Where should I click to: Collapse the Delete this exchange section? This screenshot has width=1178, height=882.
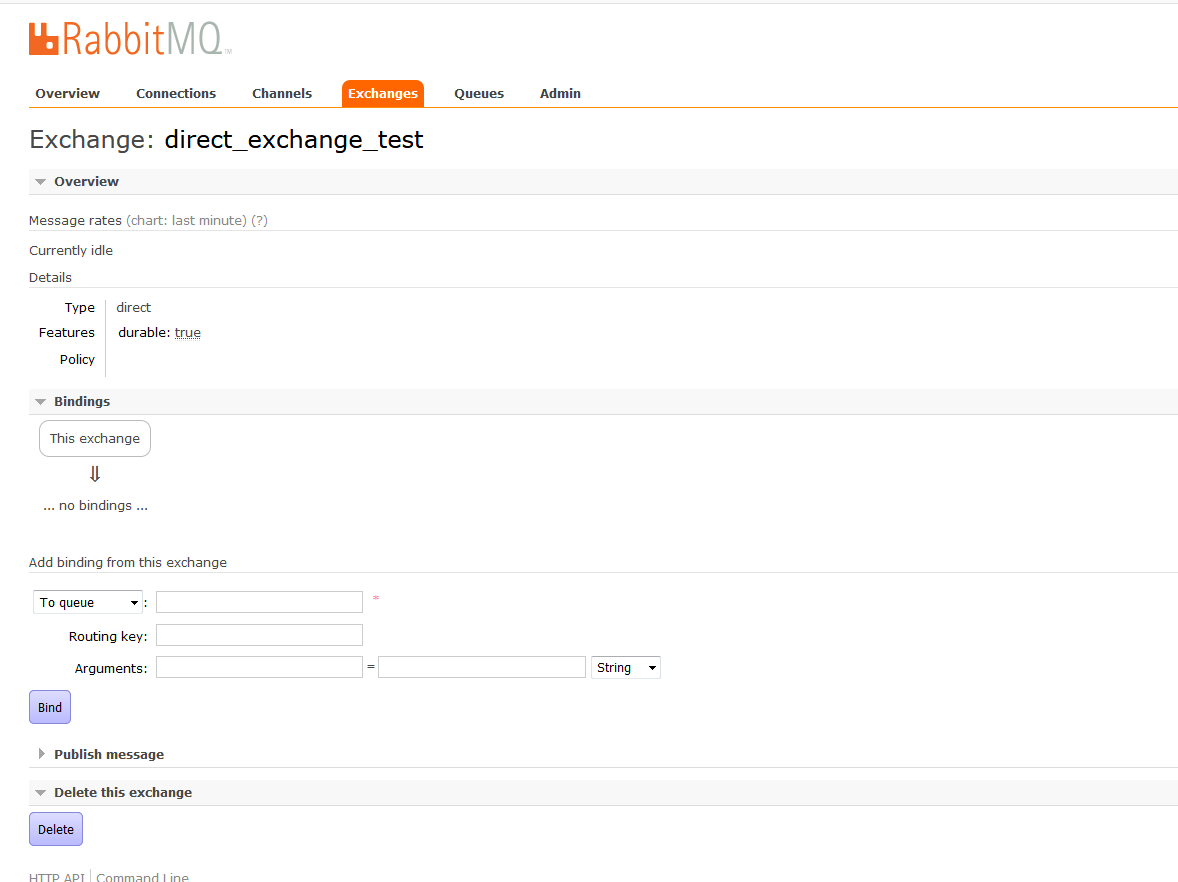tap(122, 791)
